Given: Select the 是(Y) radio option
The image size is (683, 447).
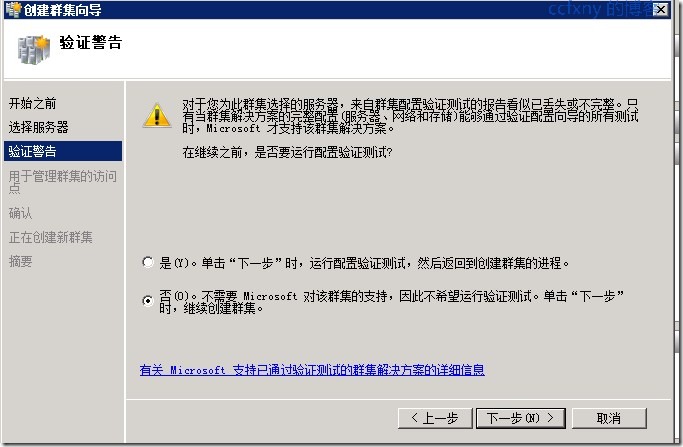Looking at the screenshot, I should 148,262.
